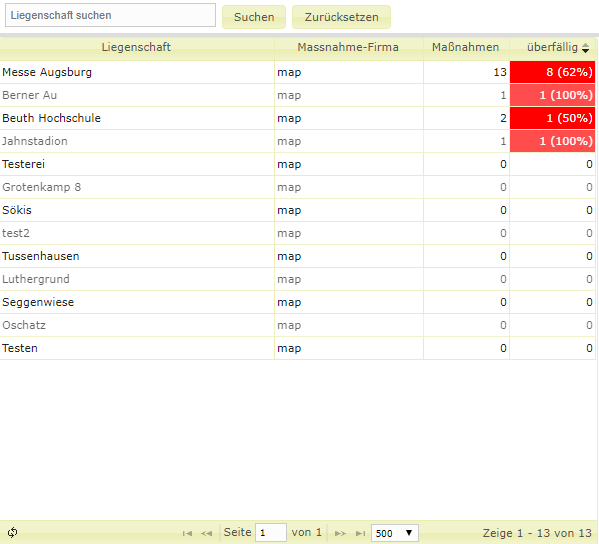
Task: Click the Zurücksetzen button
Action: (342, 17)
